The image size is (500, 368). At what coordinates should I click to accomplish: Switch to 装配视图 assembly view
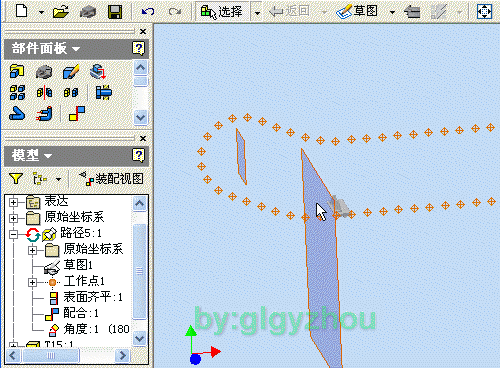pos(111,179)
